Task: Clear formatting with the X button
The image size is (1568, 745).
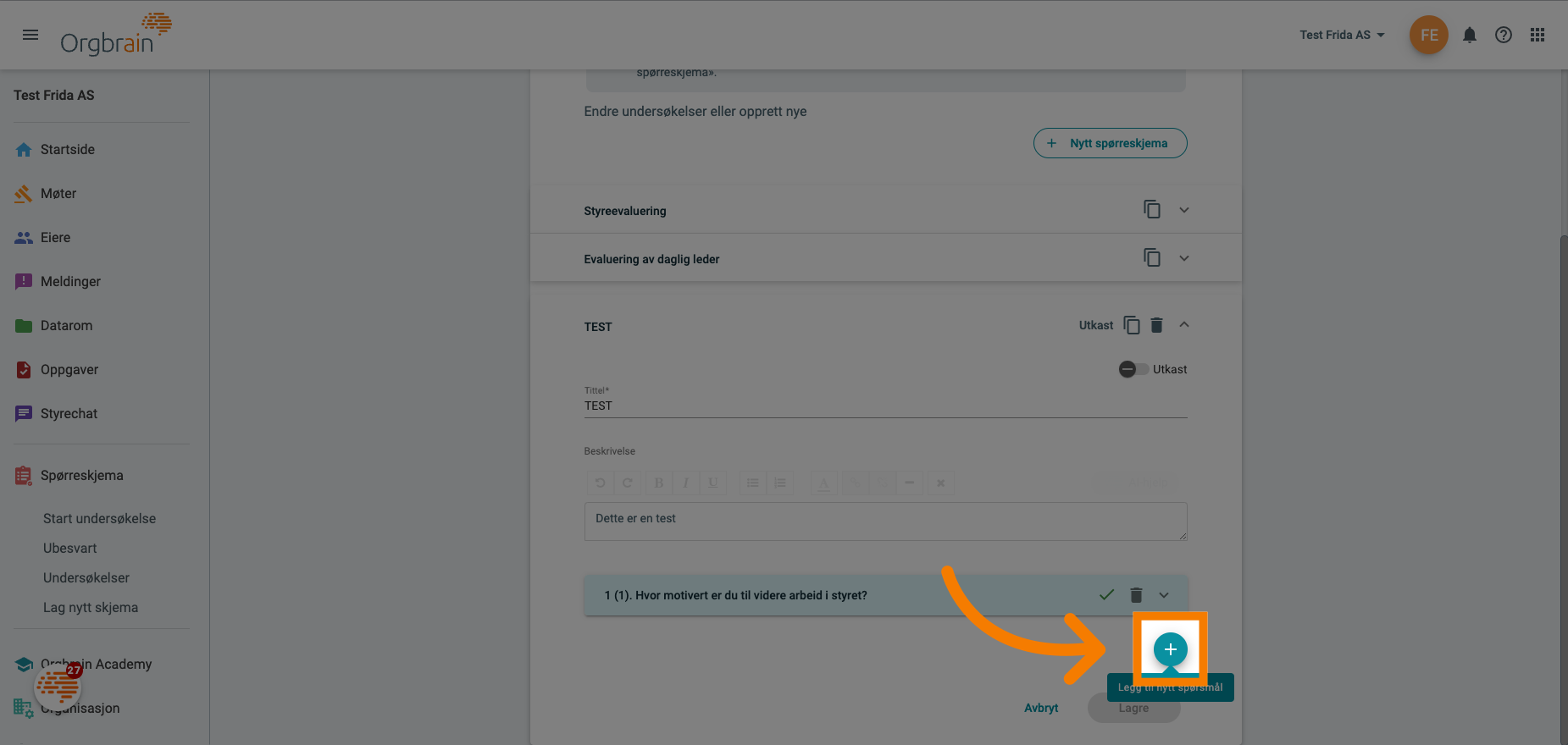Action: point(941,483)
